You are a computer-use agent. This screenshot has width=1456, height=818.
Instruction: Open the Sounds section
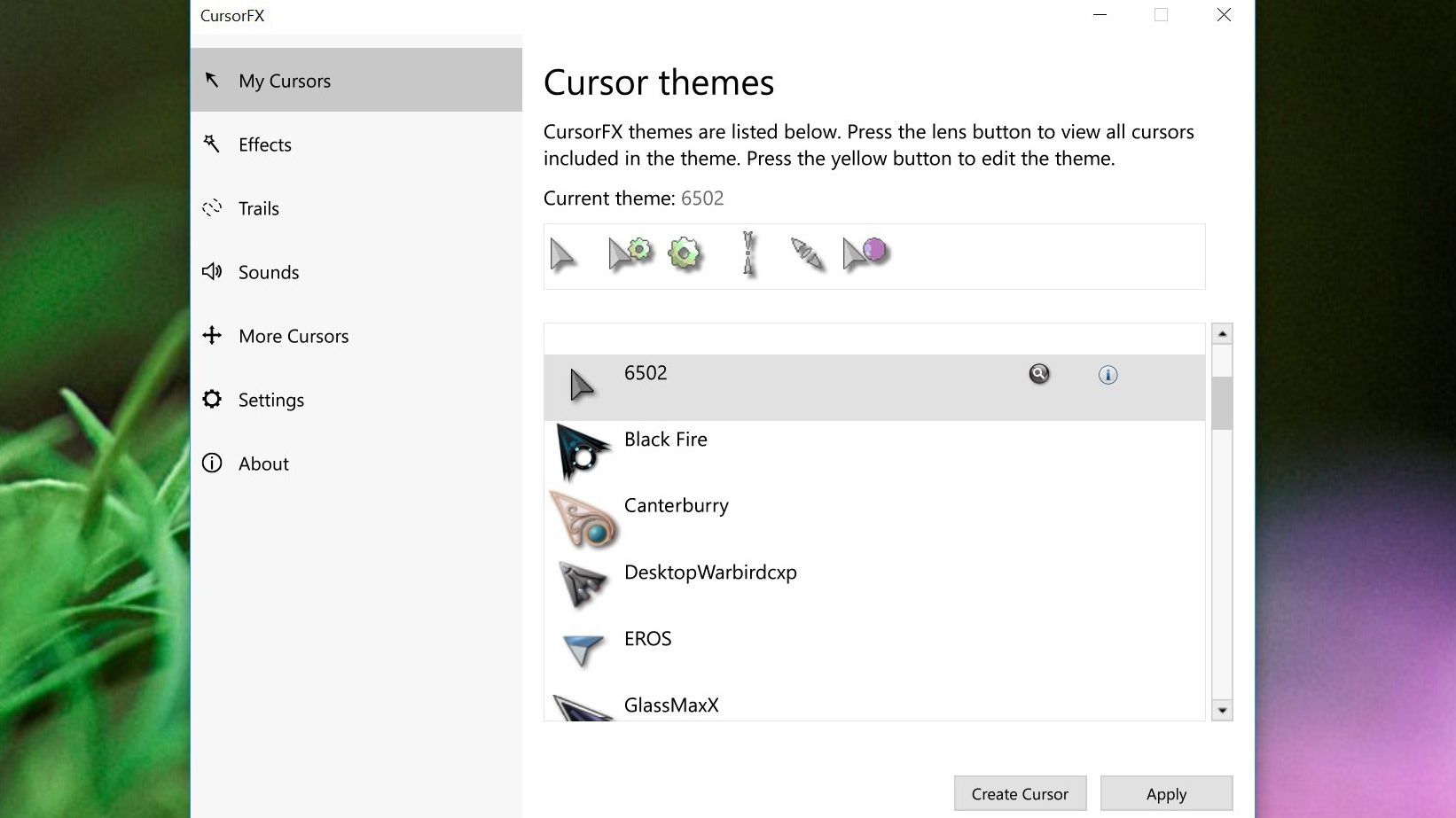(356, 271)
